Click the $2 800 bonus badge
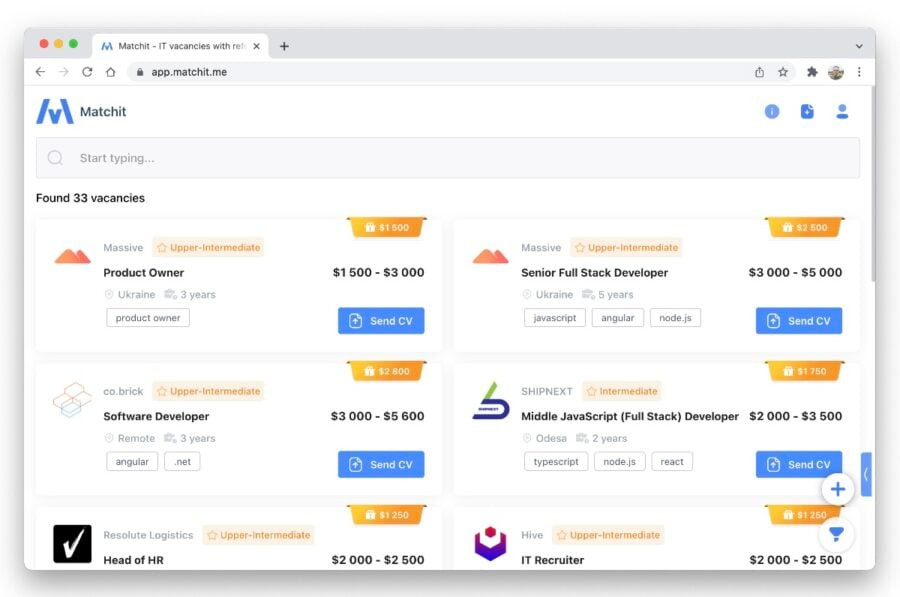The width and height of the screenshot is (900, 597). [387, 371]
